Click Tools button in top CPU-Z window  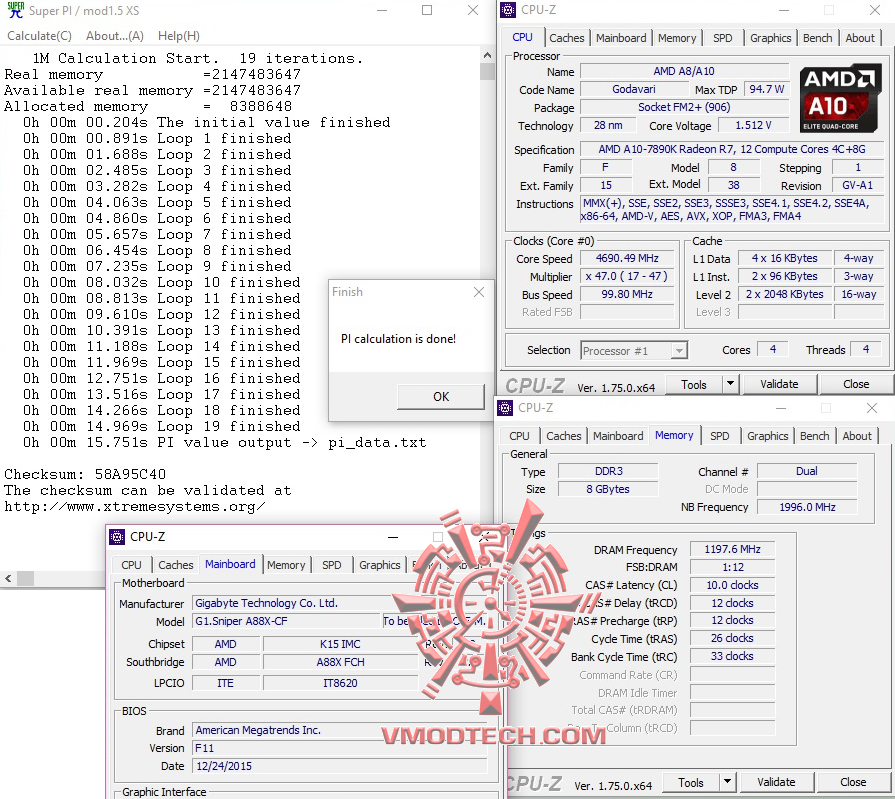click(x=694, y=385)
